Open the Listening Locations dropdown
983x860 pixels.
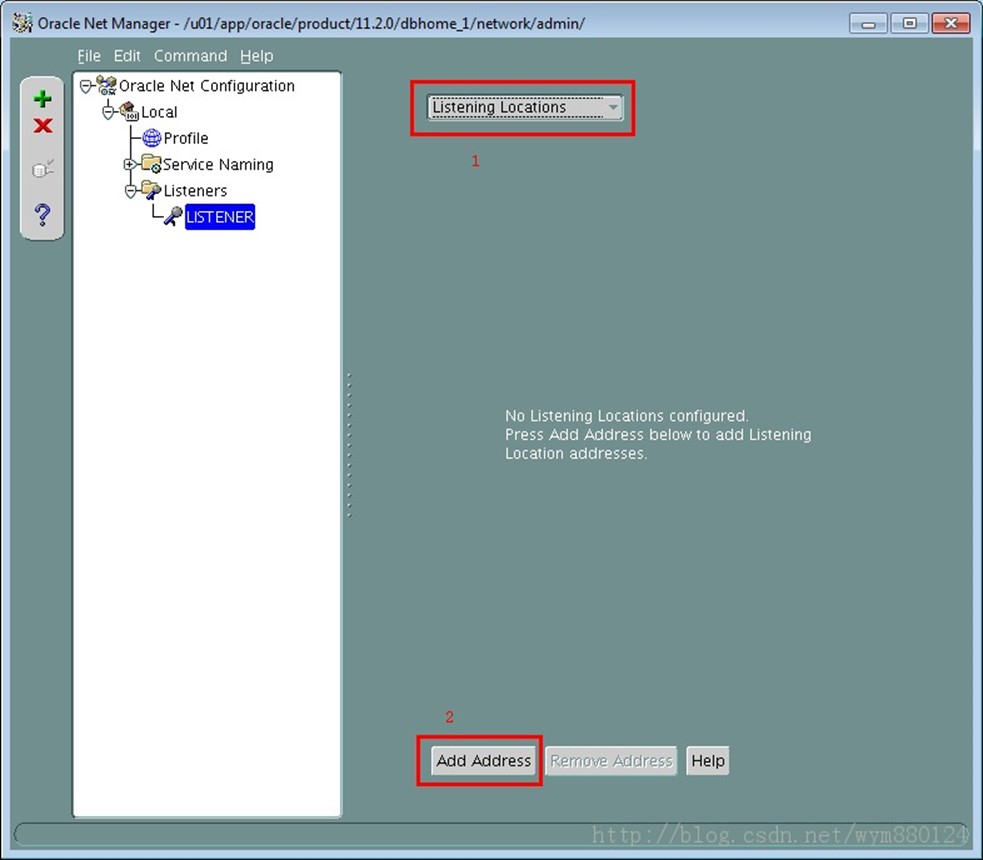point(525,107)
